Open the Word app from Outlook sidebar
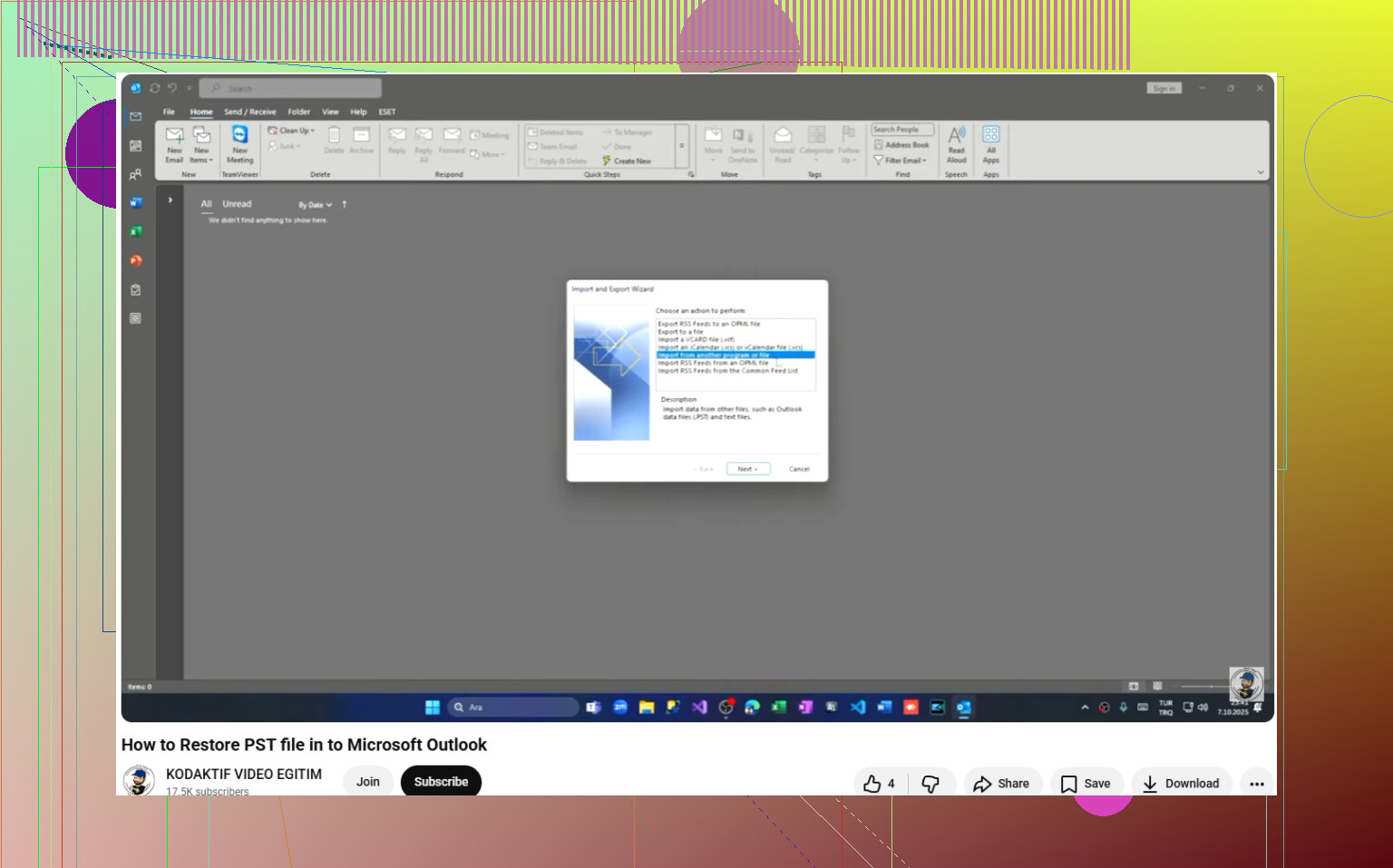The width and height of the screenshot is (1393, 868). [135, 203]
